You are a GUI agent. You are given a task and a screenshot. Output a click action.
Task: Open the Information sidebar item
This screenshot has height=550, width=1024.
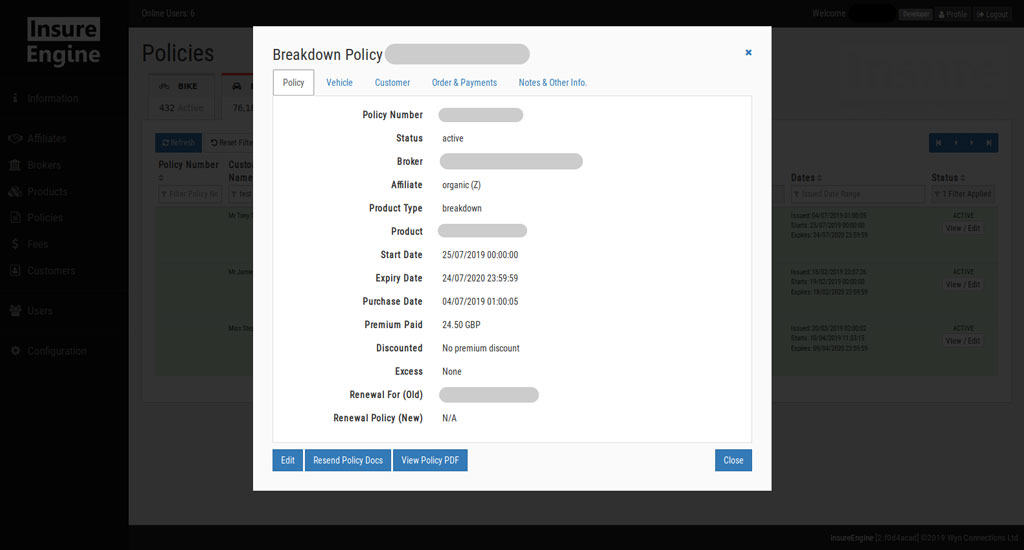coord(52,98)
